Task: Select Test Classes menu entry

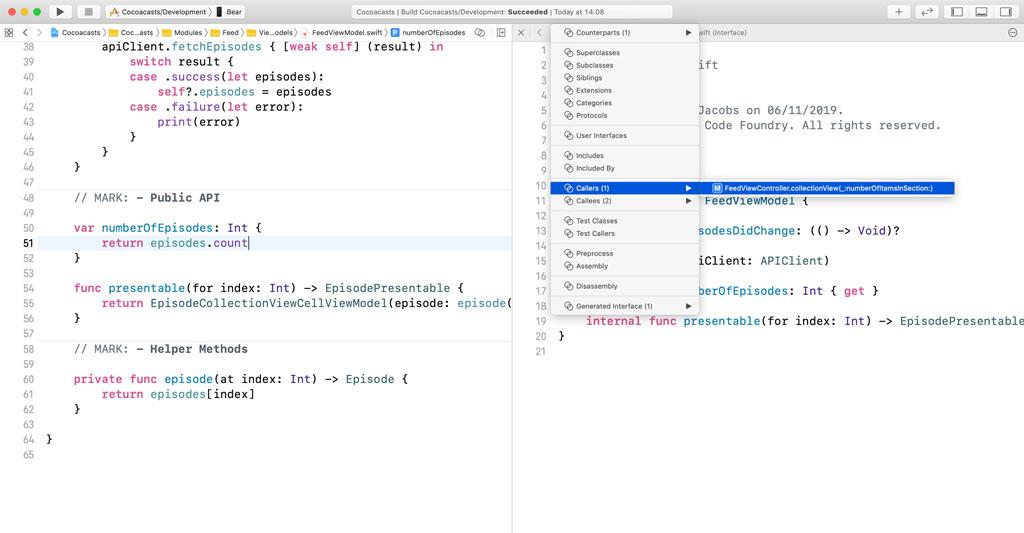Action: pyautogui.click(x=625, y=221)
